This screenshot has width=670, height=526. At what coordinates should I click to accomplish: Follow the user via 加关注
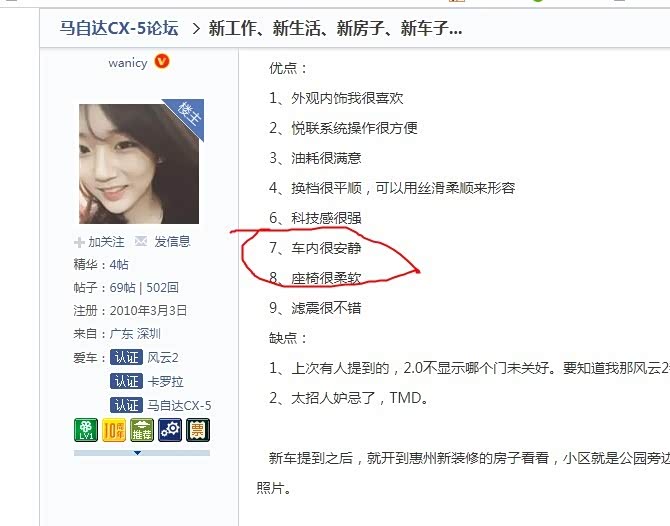(106, 242)
